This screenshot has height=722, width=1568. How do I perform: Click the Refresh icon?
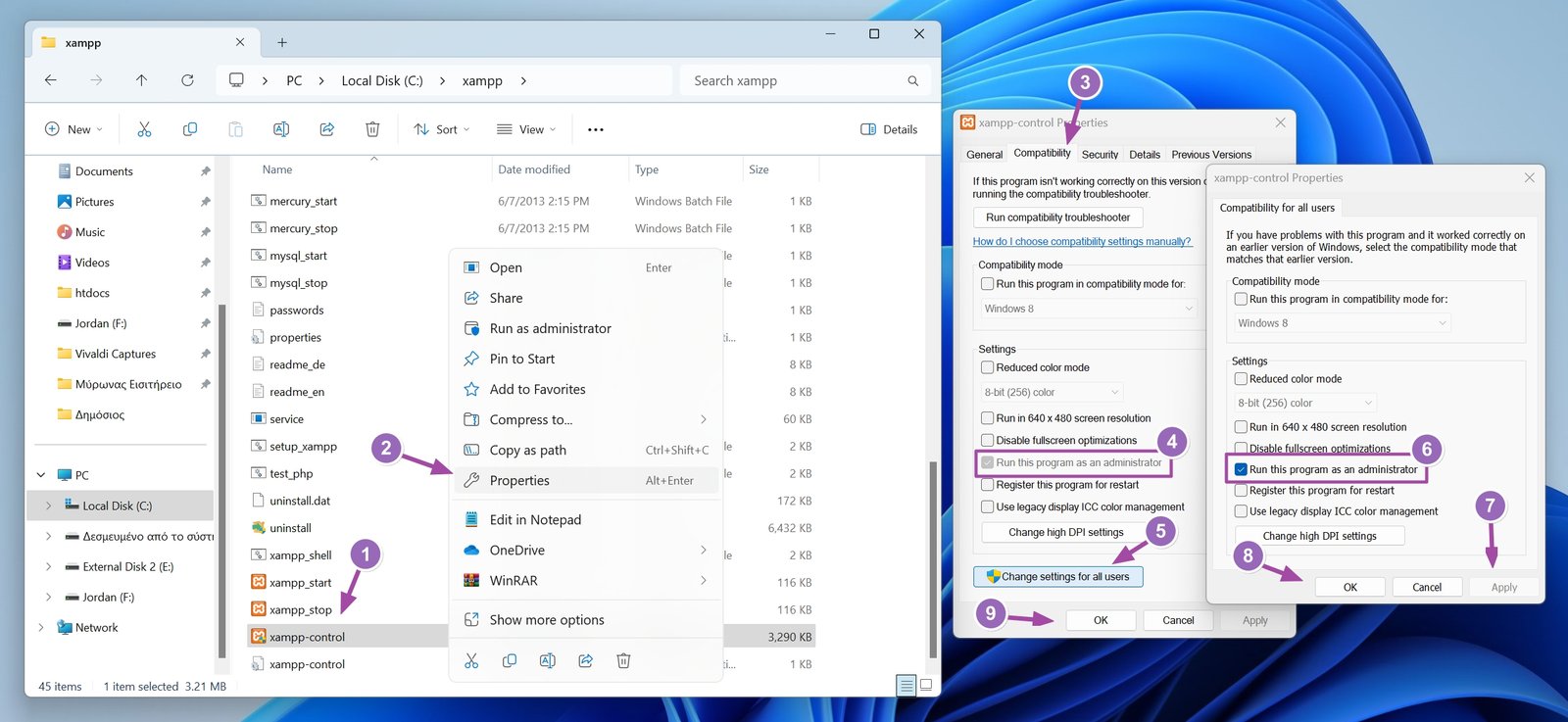(x=187, y=80)
